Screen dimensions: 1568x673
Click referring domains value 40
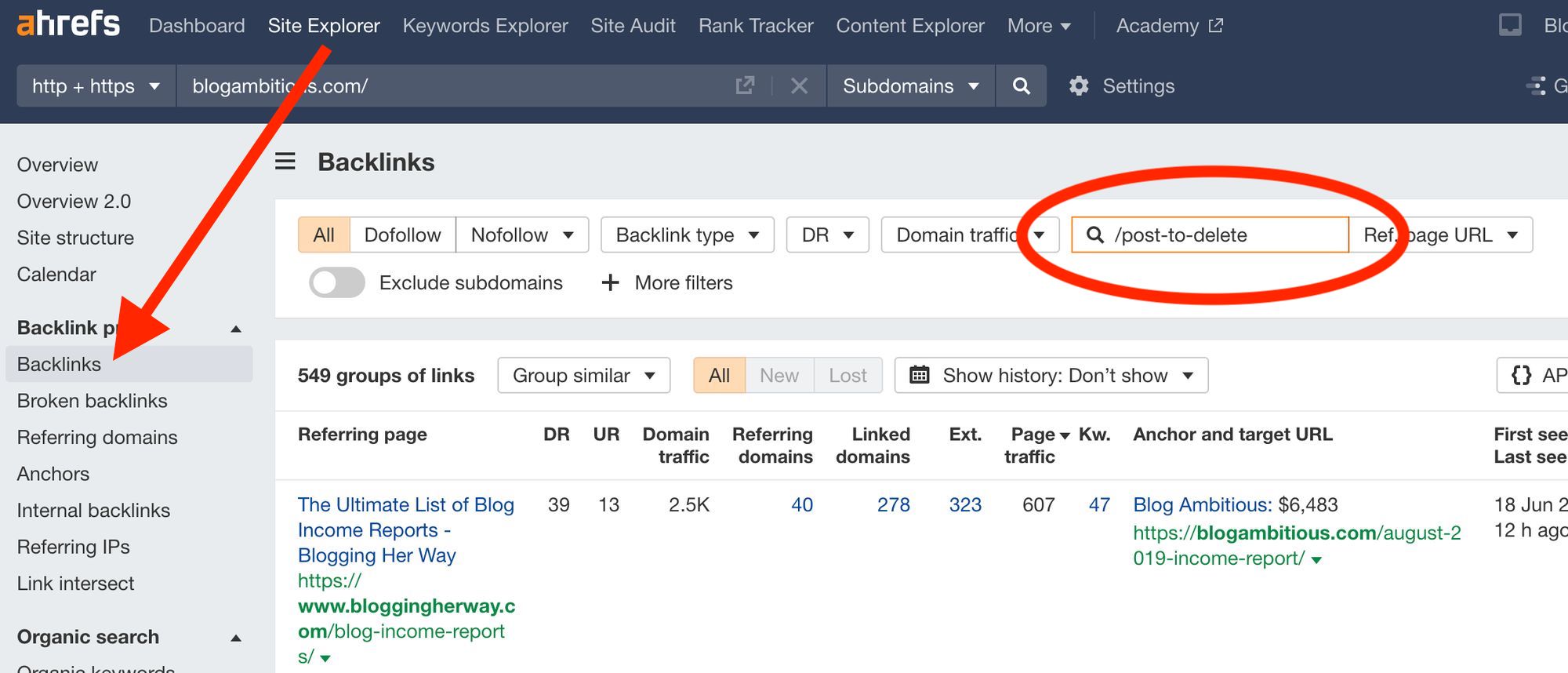click(x=802, y=504)
